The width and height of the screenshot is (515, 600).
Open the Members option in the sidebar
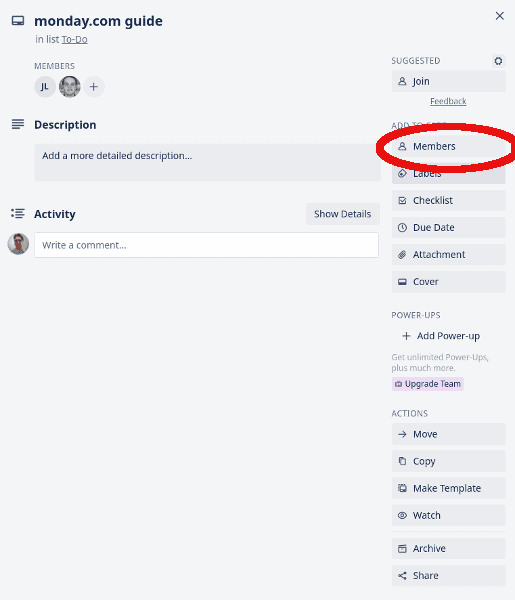pos(448,147)
